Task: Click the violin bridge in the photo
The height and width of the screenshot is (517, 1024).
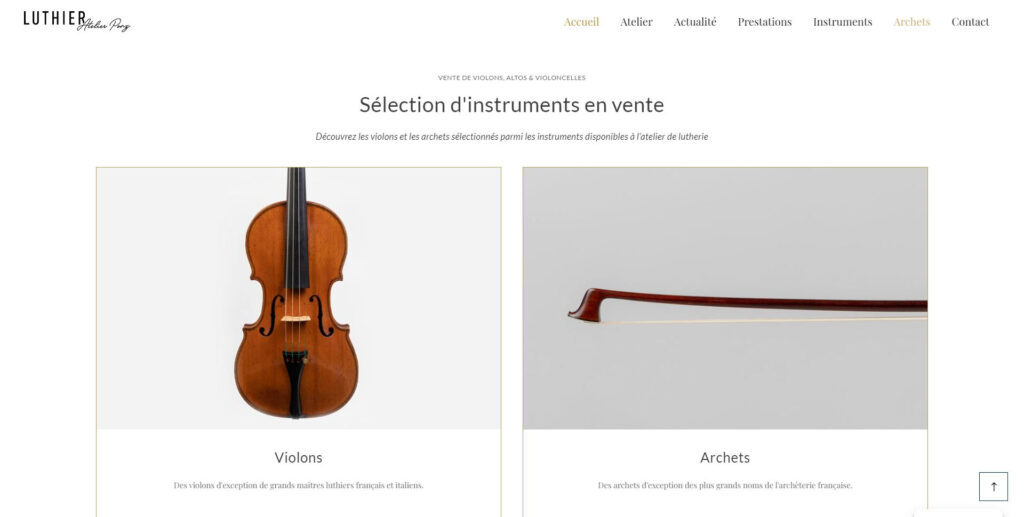Action: pos(295,319)
